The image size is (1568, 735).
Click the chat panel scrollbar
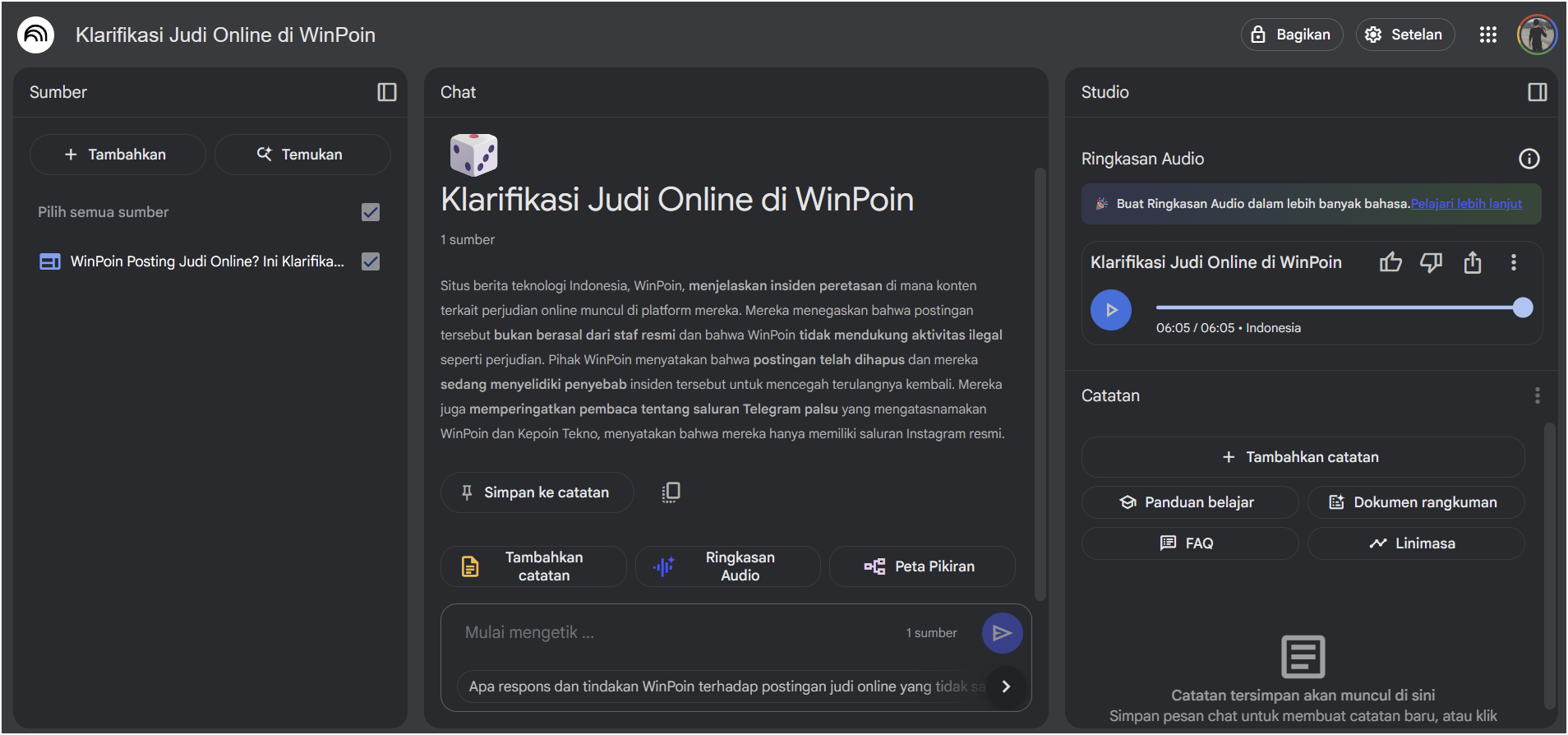click(x=1040, y=384)
